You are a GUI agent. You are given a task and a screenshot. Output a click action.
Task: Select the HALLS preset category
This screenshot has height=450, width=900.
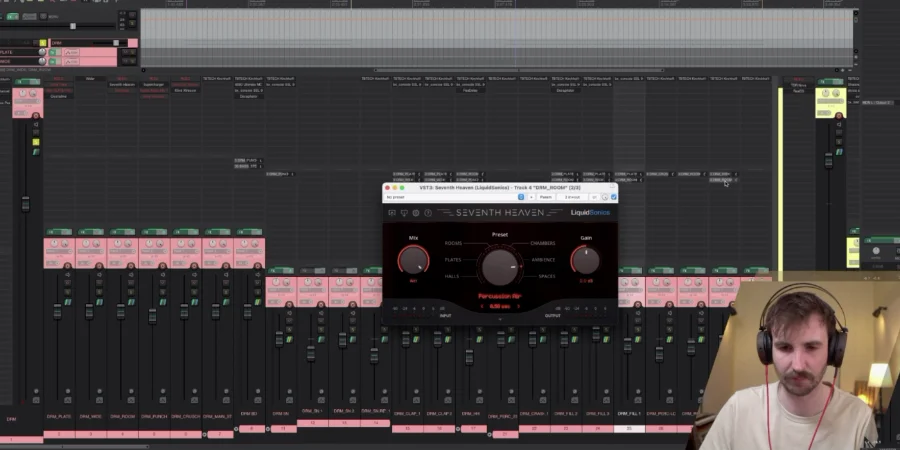click(x=452, y=276)
